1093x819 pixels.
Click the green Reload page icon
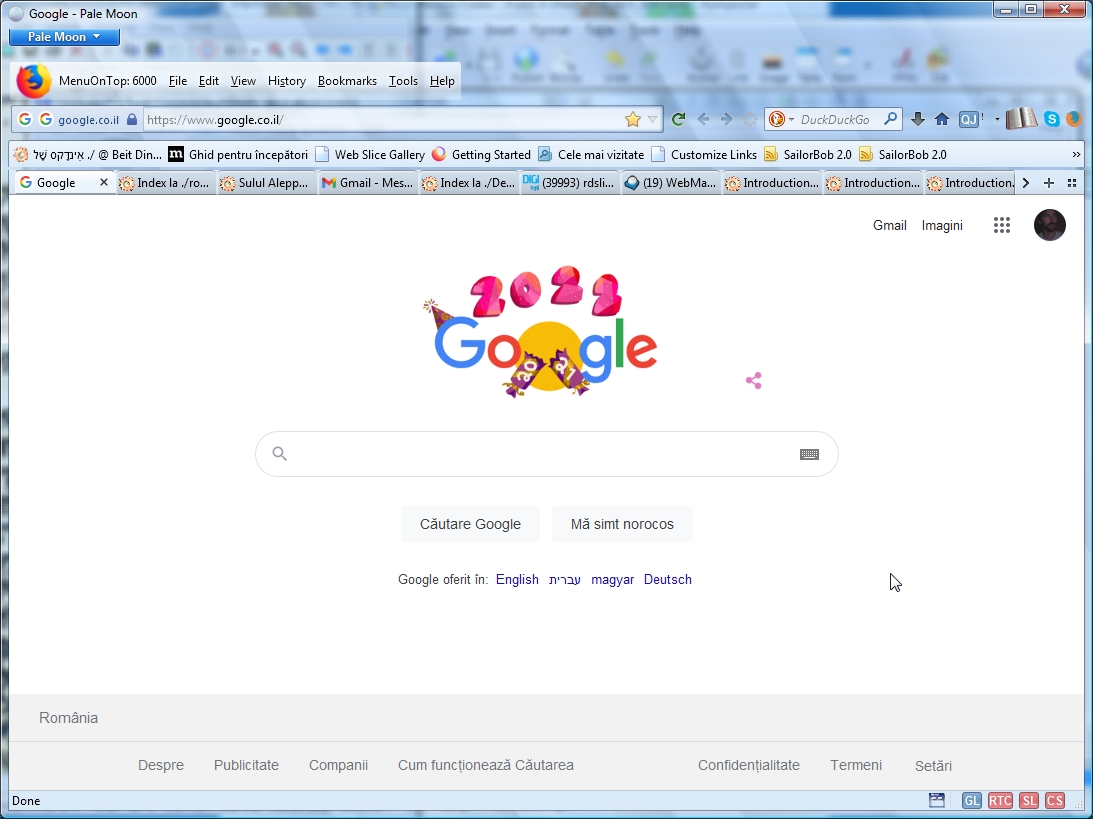(x=678, y=119)
